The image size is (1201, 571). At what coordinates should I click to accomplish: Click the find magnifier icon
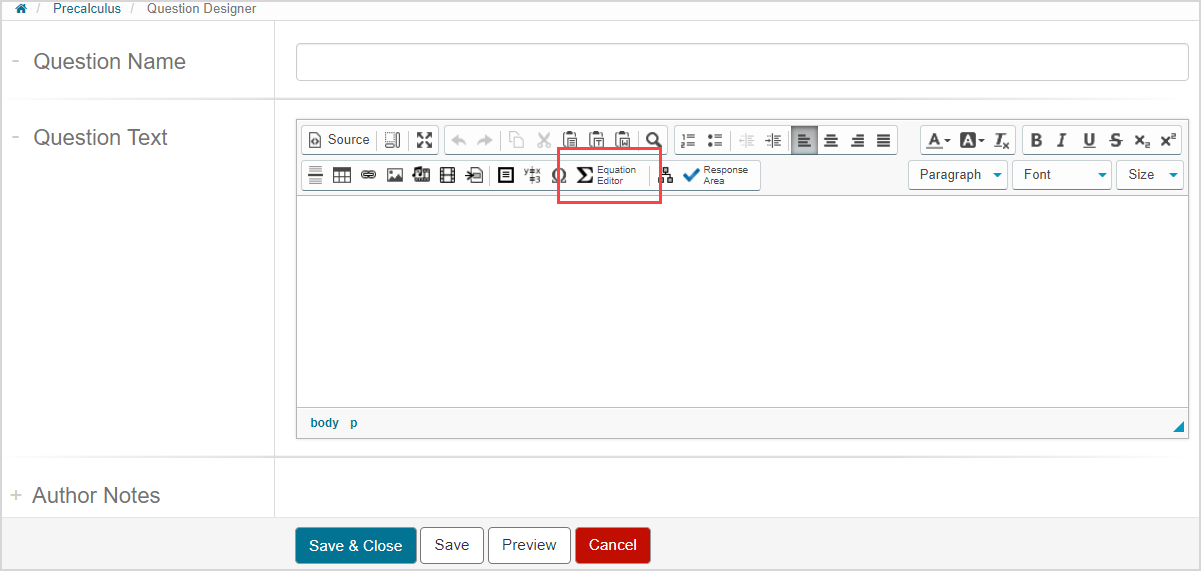tap(653, 140)
